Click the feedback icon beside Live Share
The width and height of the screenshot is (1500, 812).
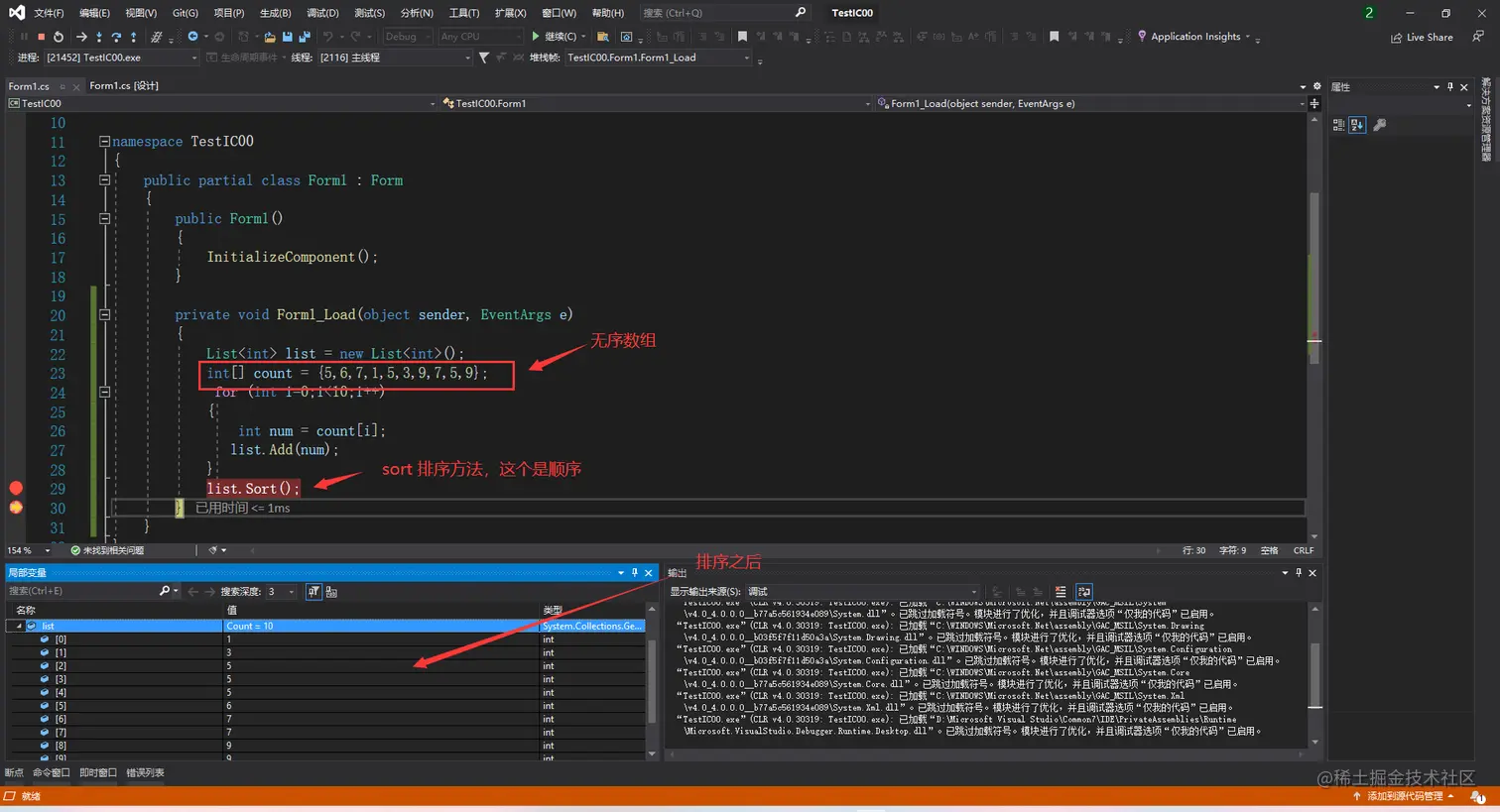[1478, 37]
